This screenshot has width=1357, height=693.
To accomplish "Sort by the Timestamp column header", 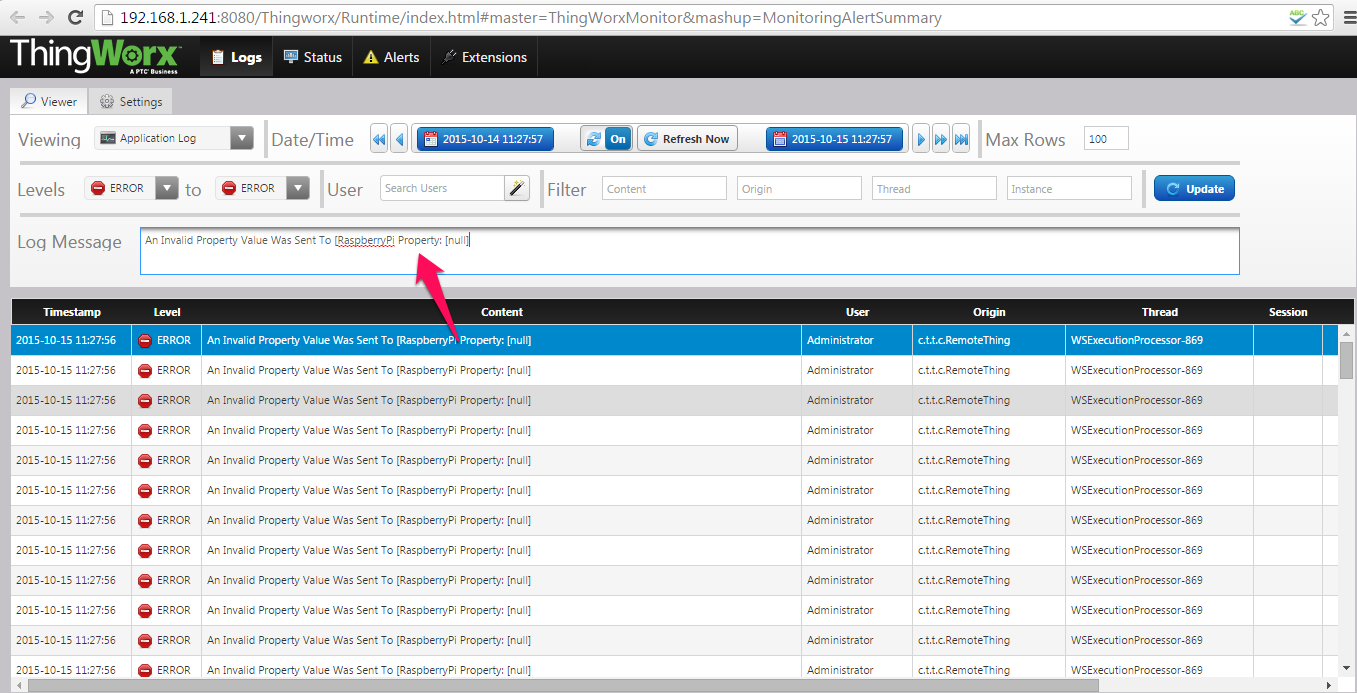I will [x=72, y=312].
